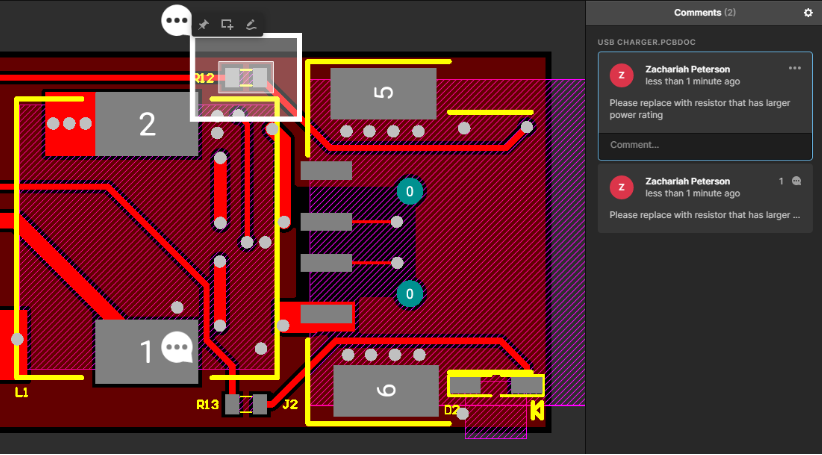This screenshot has height=455, width=822.
Task: Click the gray pad labeled 6
Action: pos(386,391)
